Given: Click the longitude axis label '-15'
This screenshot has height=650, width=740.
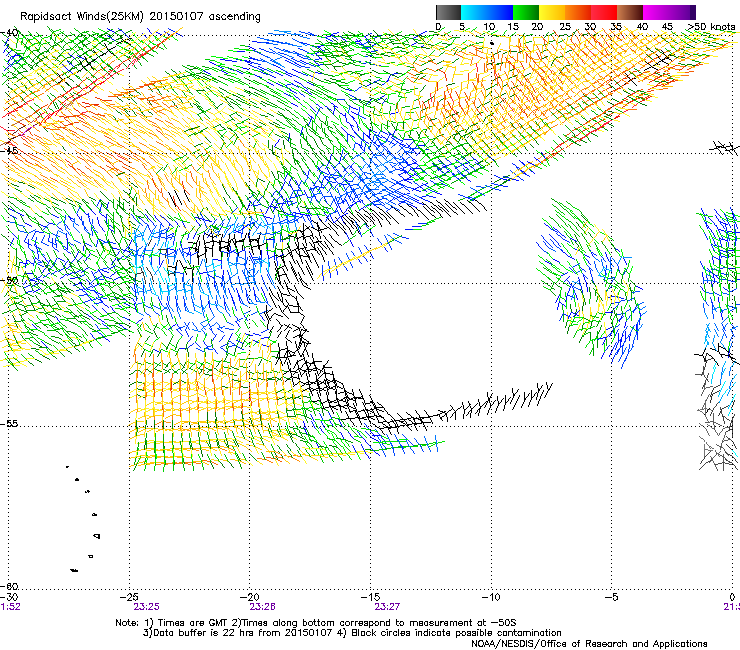Looking at the screenshot, I should 370,597.
